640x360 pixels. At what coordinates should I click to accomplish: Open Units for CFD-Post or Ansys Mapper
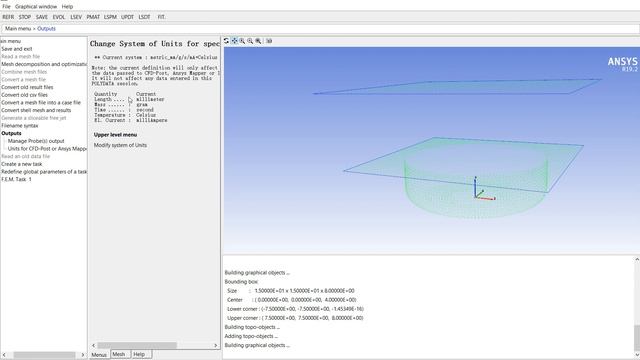coord(47,149)
